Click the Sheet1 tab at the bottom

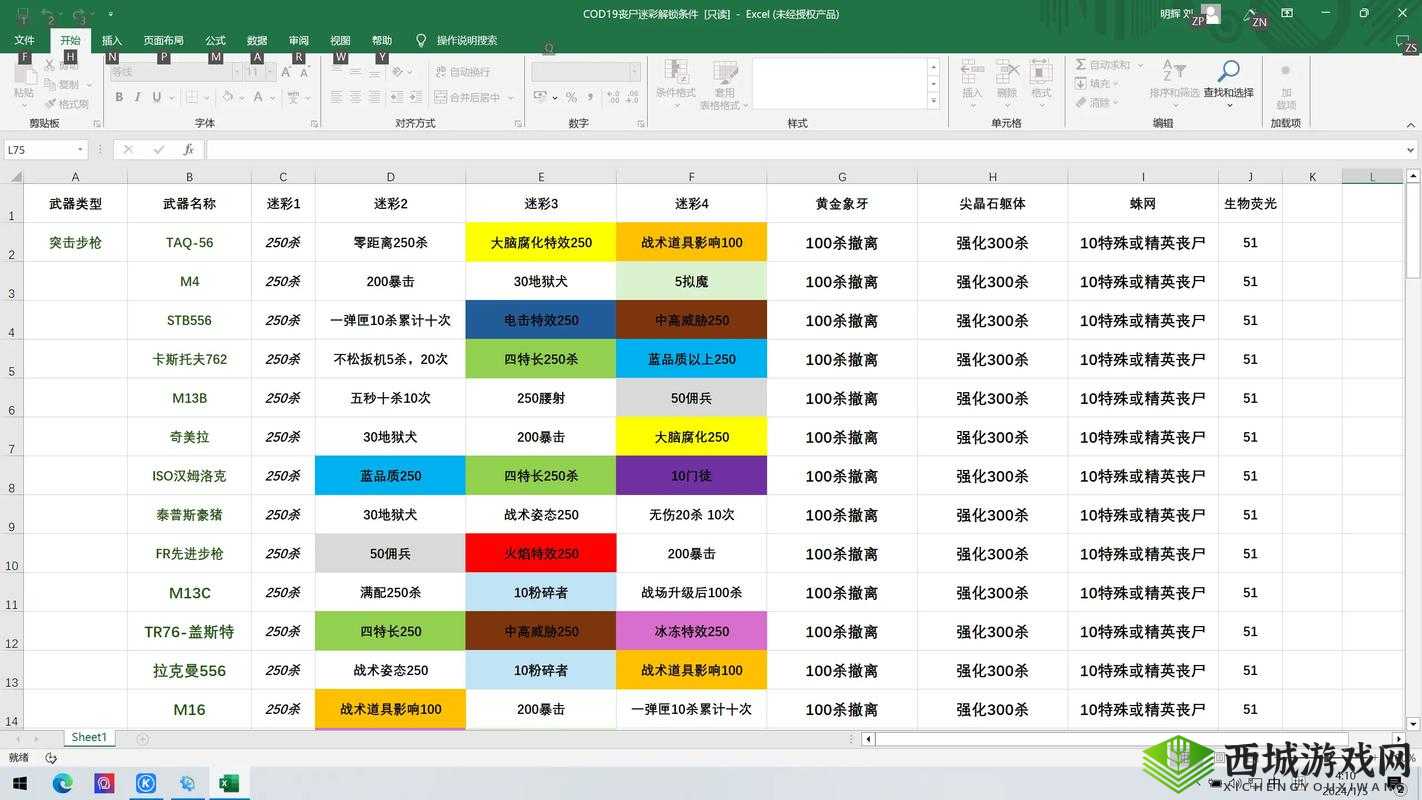(x=88, y=737)
